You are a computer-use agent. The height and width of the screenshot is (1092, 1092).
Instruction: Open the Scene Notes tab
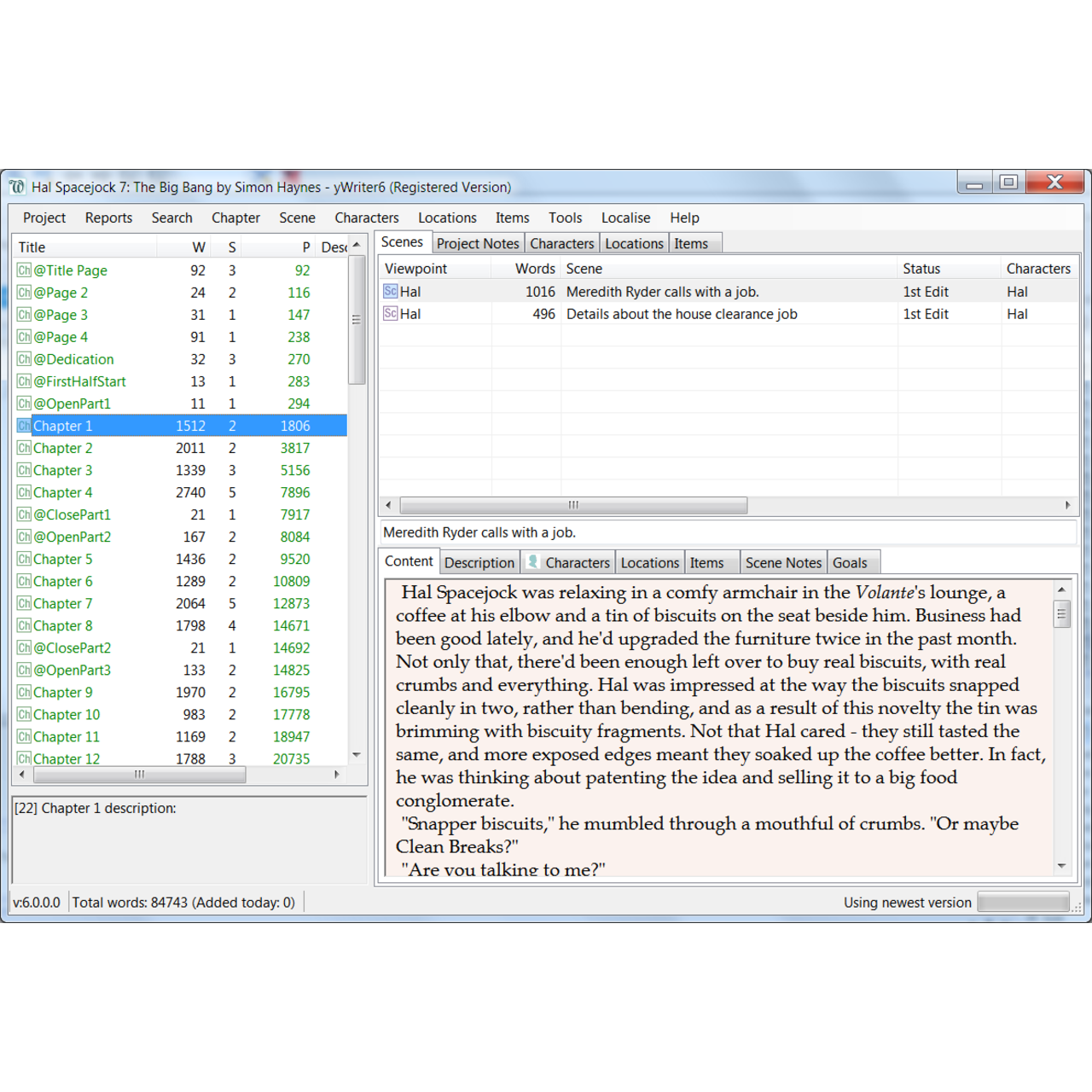782,562
